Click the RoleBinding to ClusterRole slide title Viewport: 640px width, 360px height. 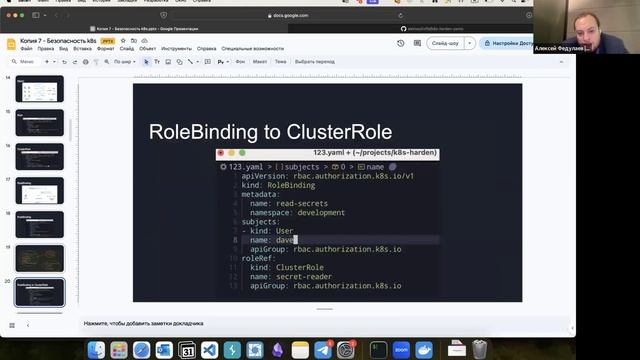coord(270,132)
